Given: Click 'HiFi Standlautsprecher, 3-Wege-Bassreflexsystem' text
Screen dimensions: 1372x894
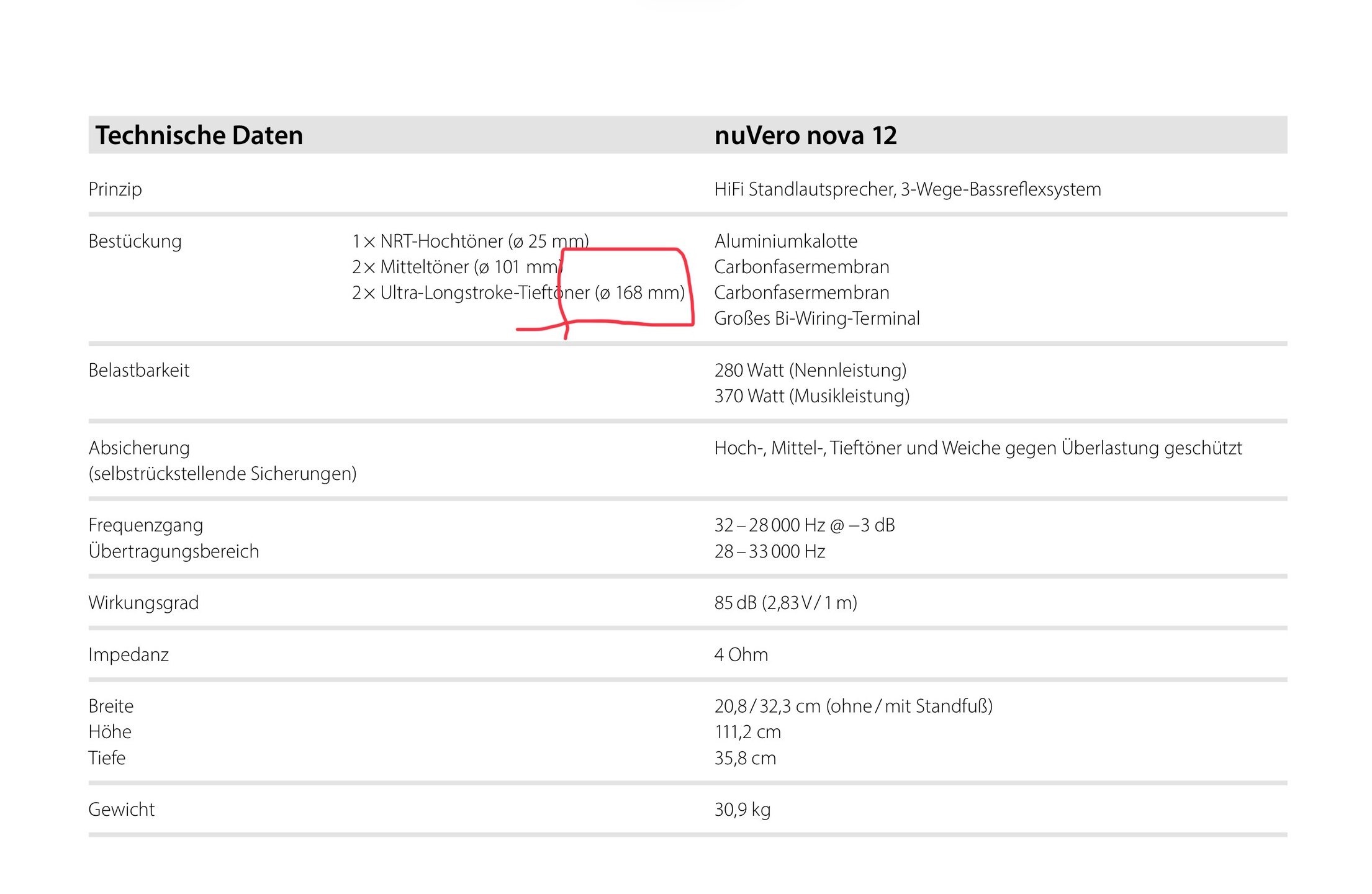Looking at the screenshot, I should point(907,189).
